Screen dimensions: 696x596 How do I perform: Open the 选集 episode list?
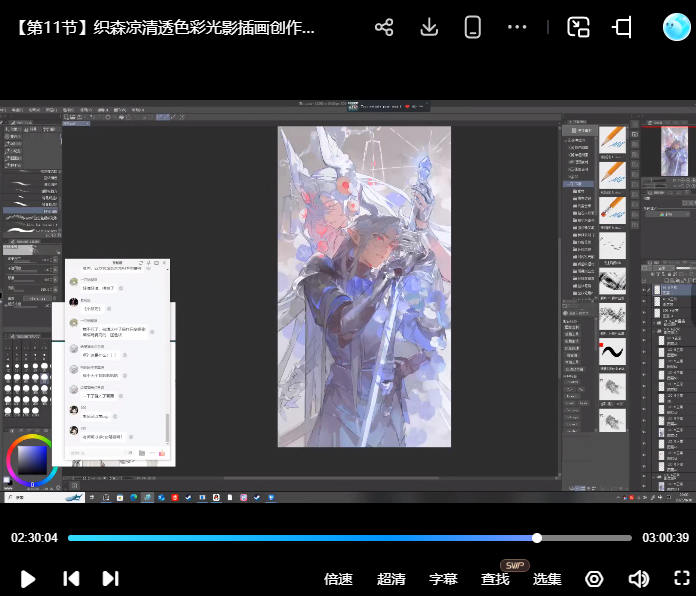click(x=547, y=579)
